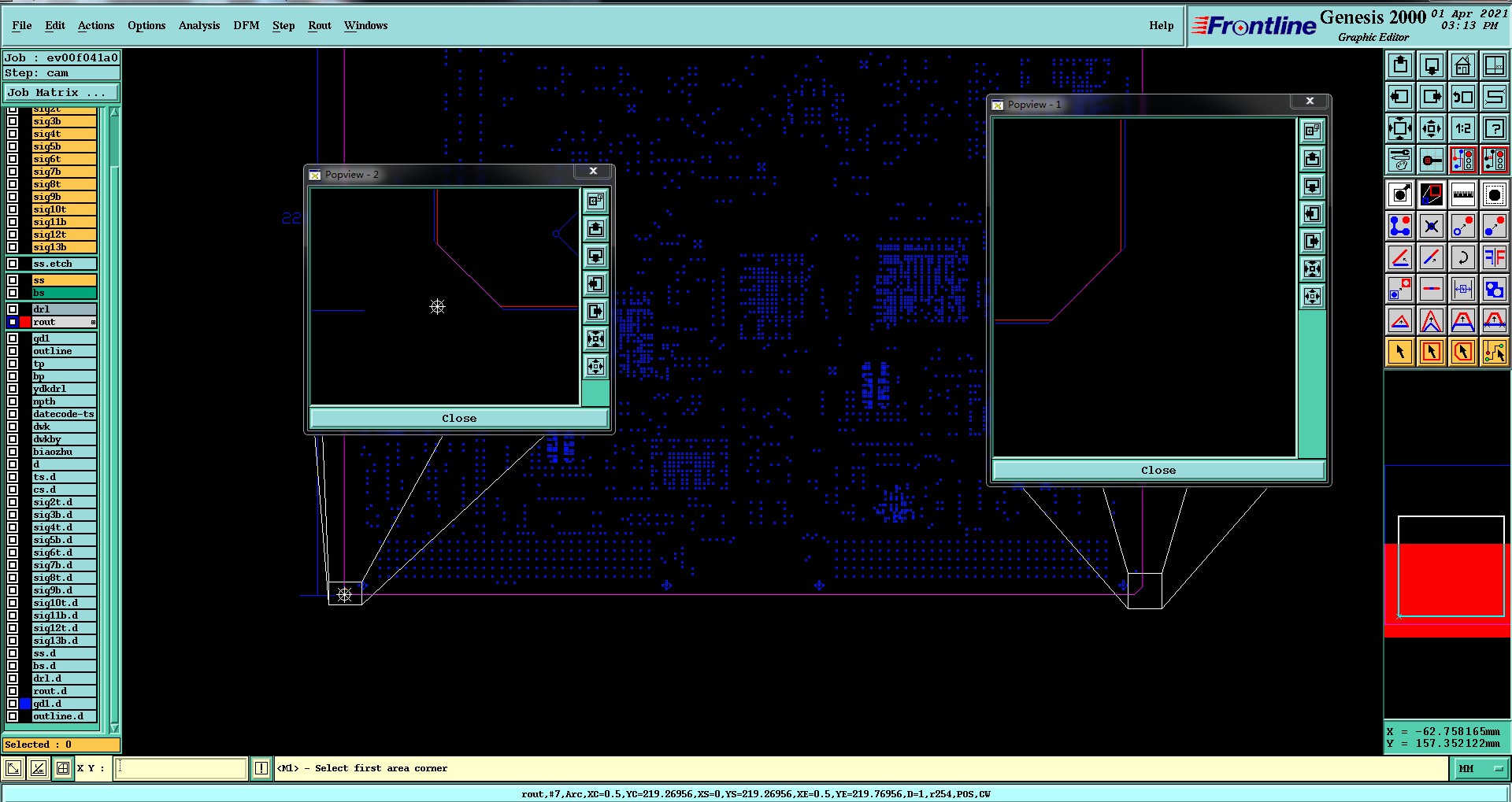Click pan left icon in Popview - 1
Image resolution: width=1512 pixels, height=802 pixels.
point(1312,213)
